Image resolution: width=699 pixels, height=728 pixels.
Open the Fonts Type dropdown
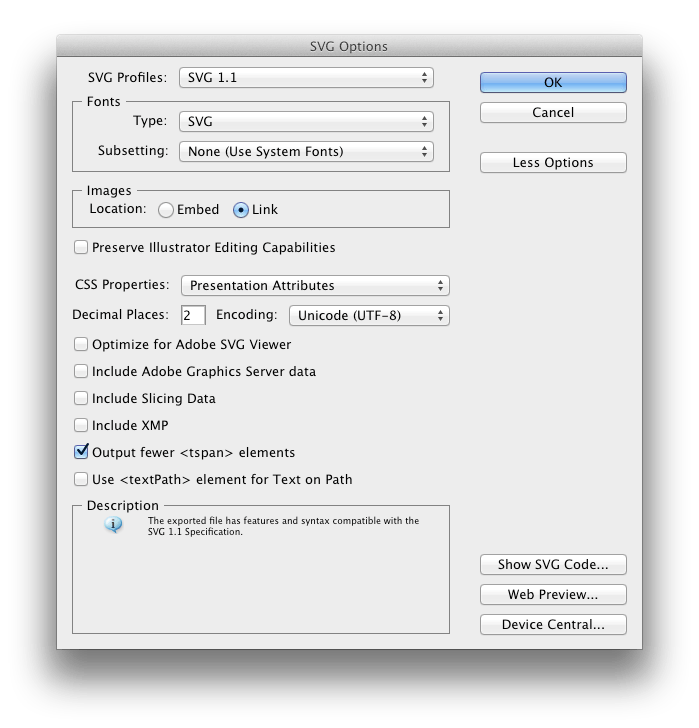[x=306, y=121]
